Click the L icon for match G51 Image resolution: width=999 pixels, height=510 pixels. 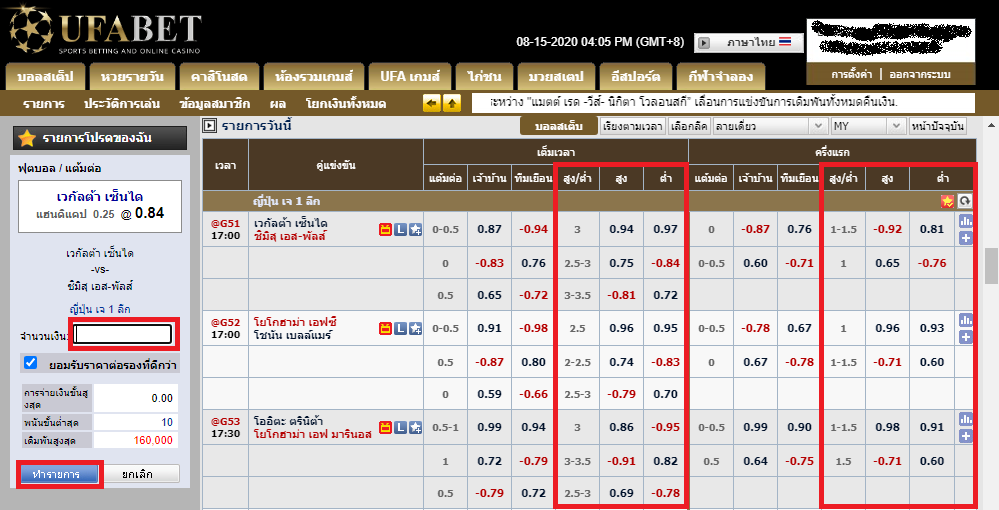click(400, 230)
